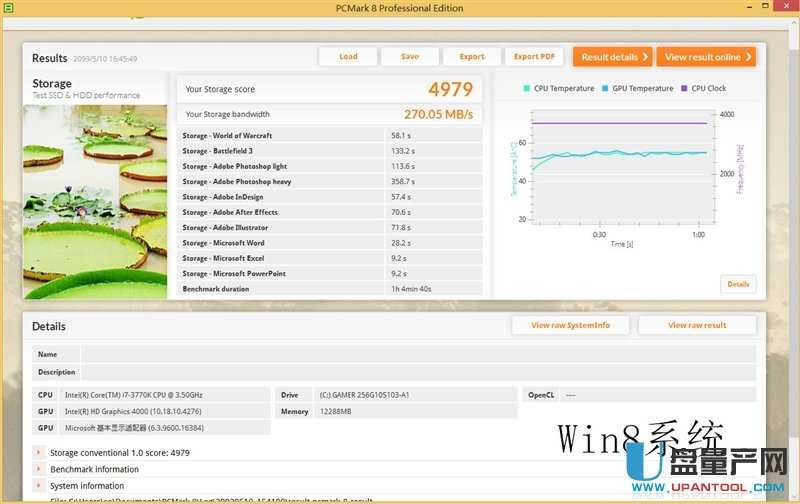Click the Storage lily pad thumbnail image
The image size is (800, 504).
pyautogui.click(x=95, y=200)
